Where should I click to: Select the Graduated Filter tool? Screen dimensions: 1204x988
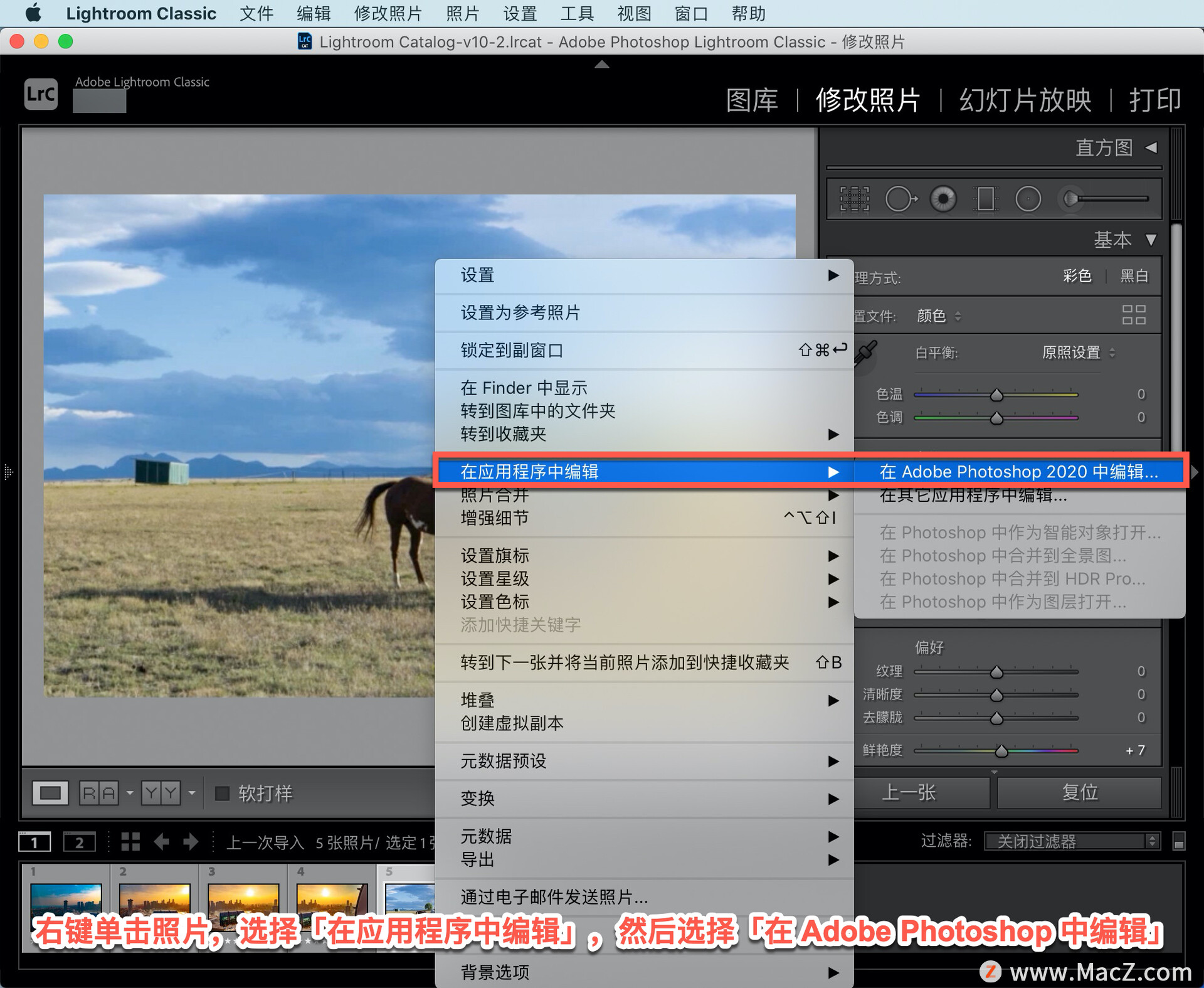[986, 199]
